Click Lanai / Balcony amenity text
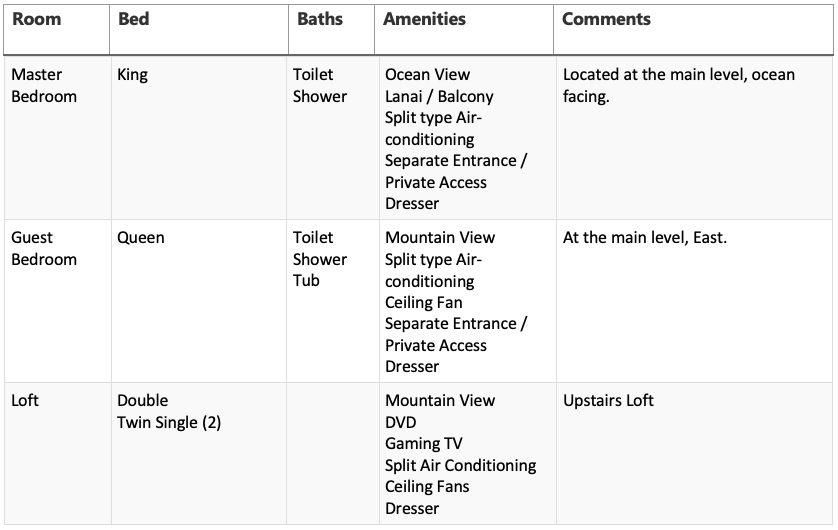 (x=439, y=96)
